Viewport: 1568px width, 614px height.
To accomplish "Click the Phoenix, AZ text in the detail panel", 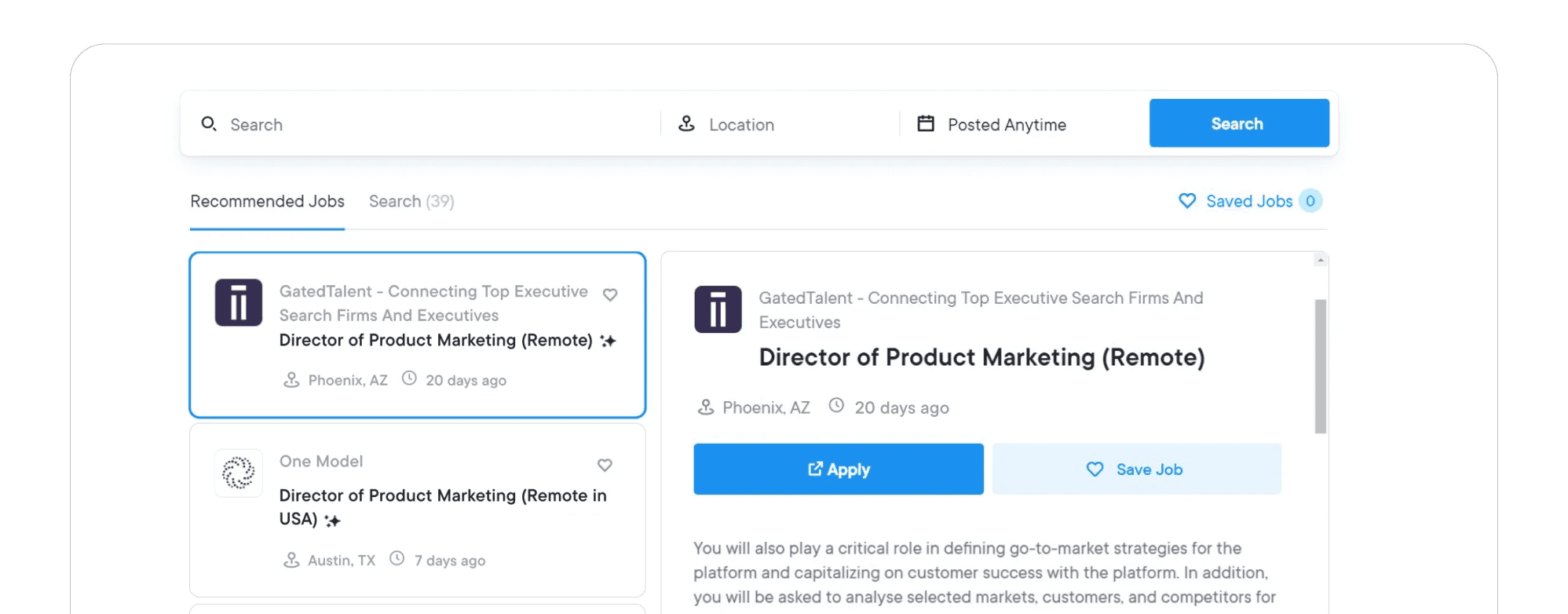I will pyautogui.click(x=766, y=408).
